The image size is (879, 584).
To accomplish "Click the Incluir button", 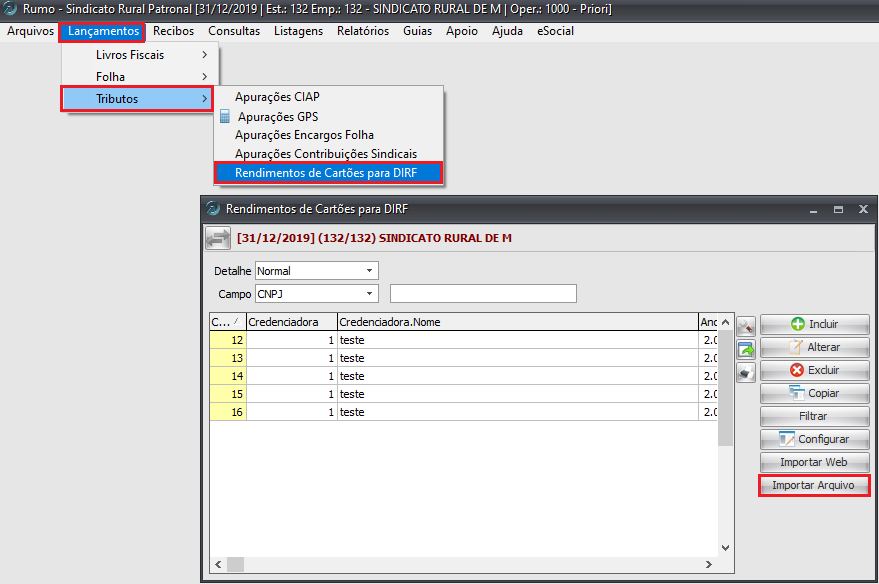I will point(815,324).
